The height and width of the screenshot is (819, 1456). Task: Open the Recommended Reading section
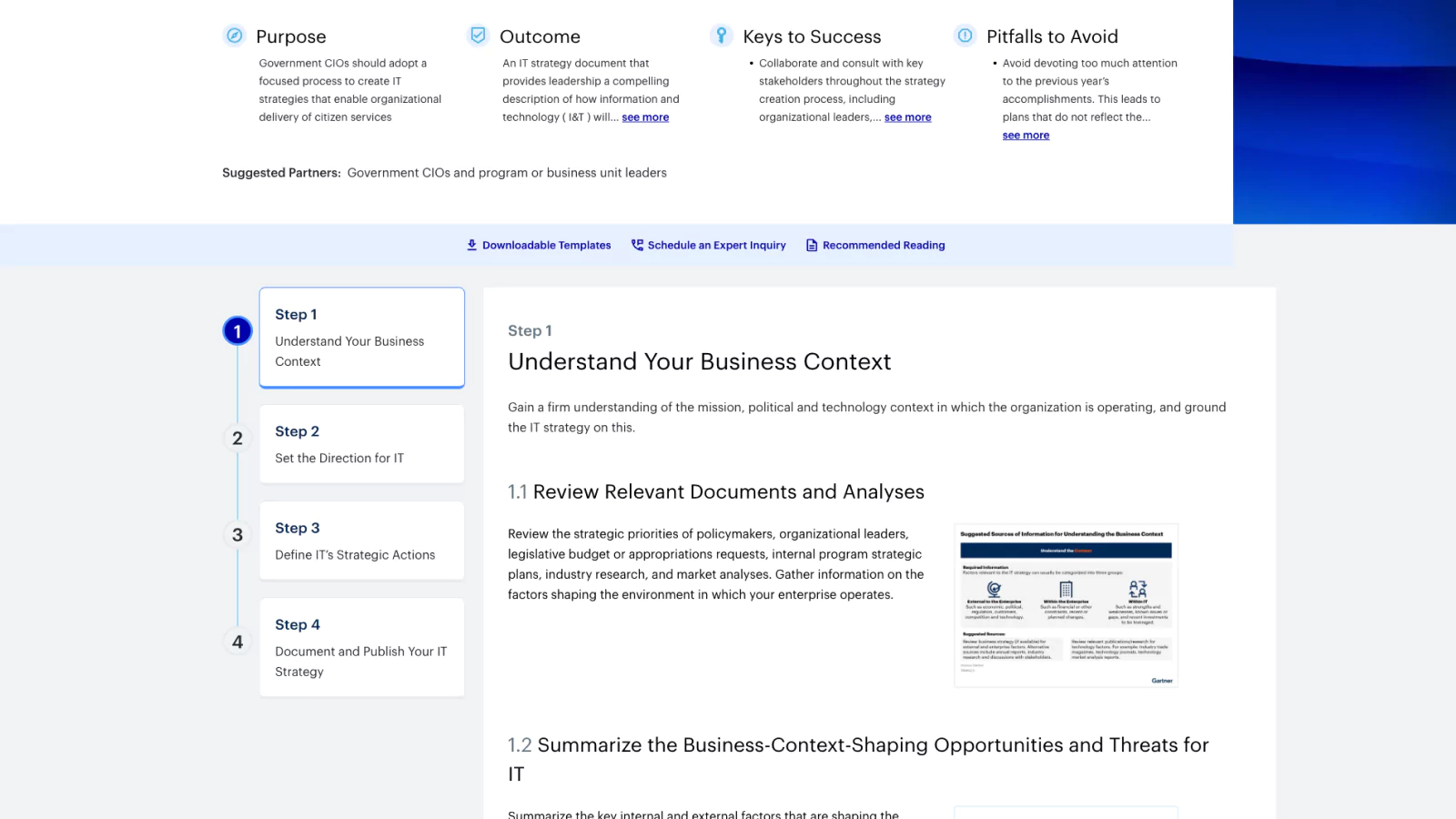point(885,245)
